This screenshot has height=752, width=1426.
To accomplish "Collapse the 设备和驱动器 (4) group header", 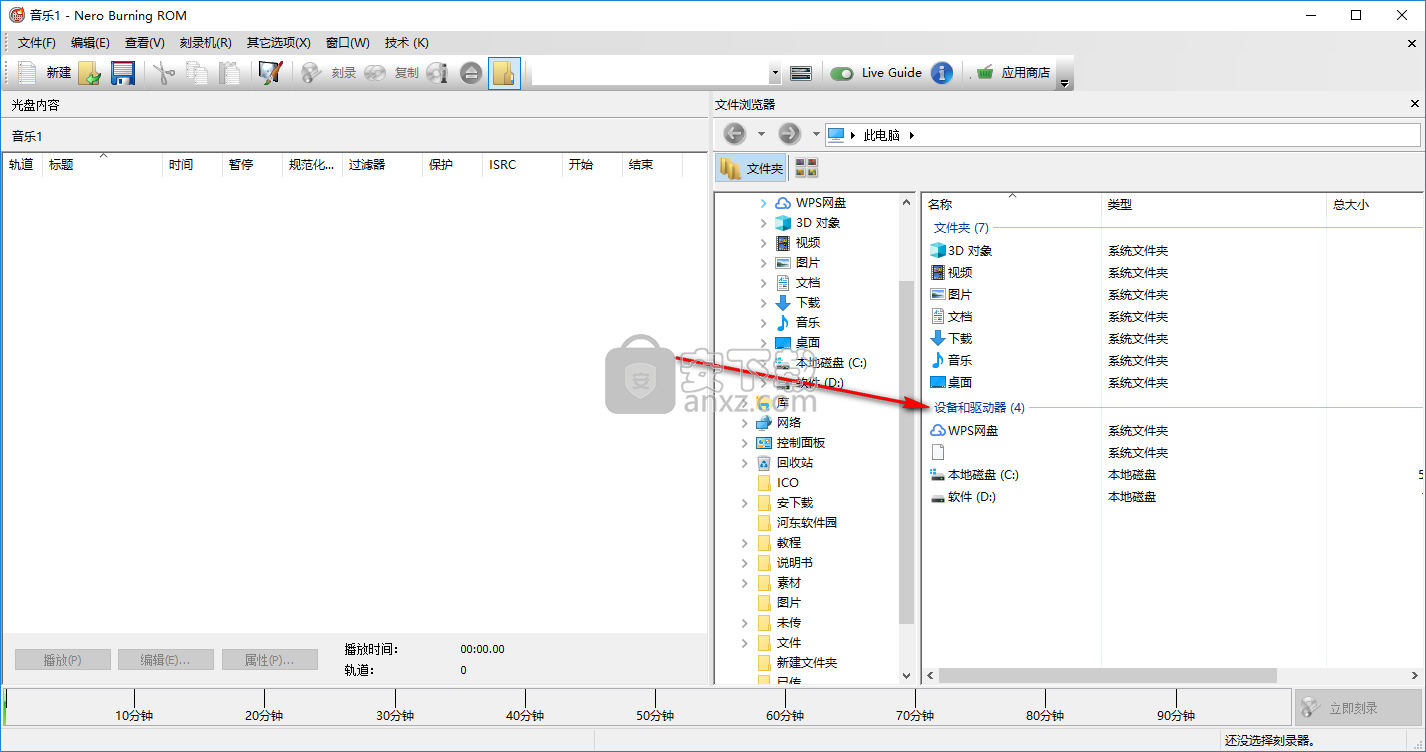I will click(979, 408).
